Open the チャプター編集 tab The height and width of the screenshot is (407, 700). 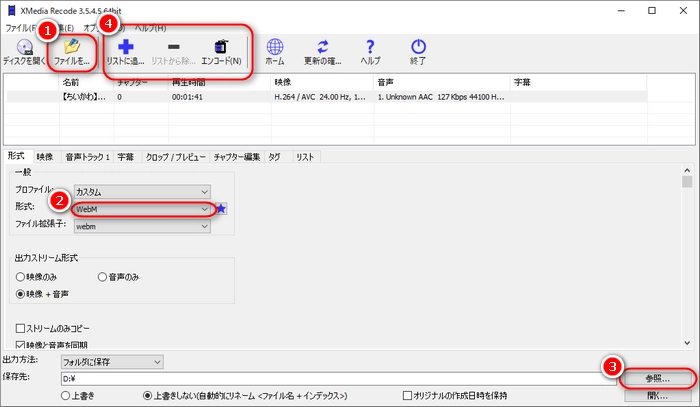coord(236,157)
